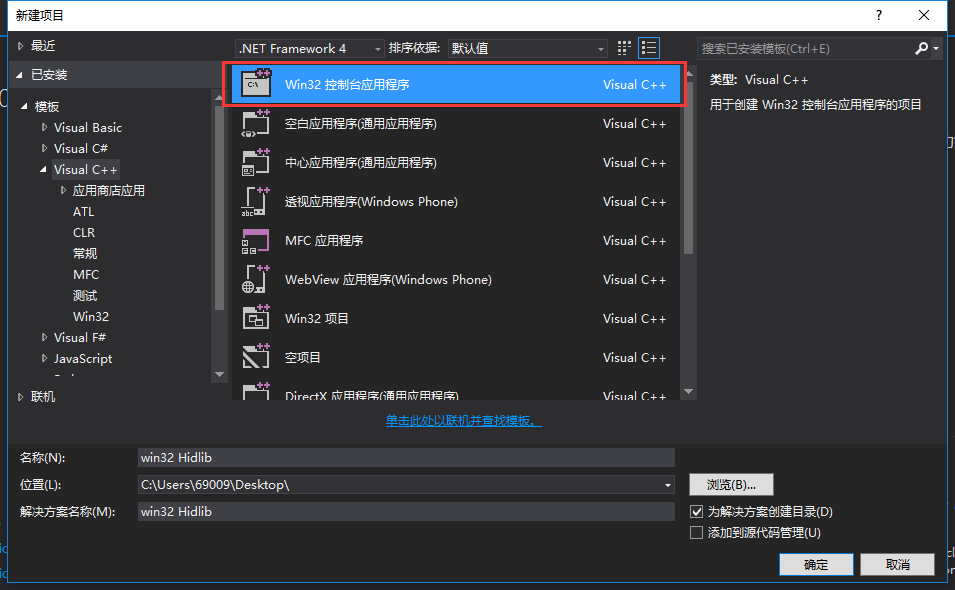Expand the Visual Basic node

click(44, 127)
